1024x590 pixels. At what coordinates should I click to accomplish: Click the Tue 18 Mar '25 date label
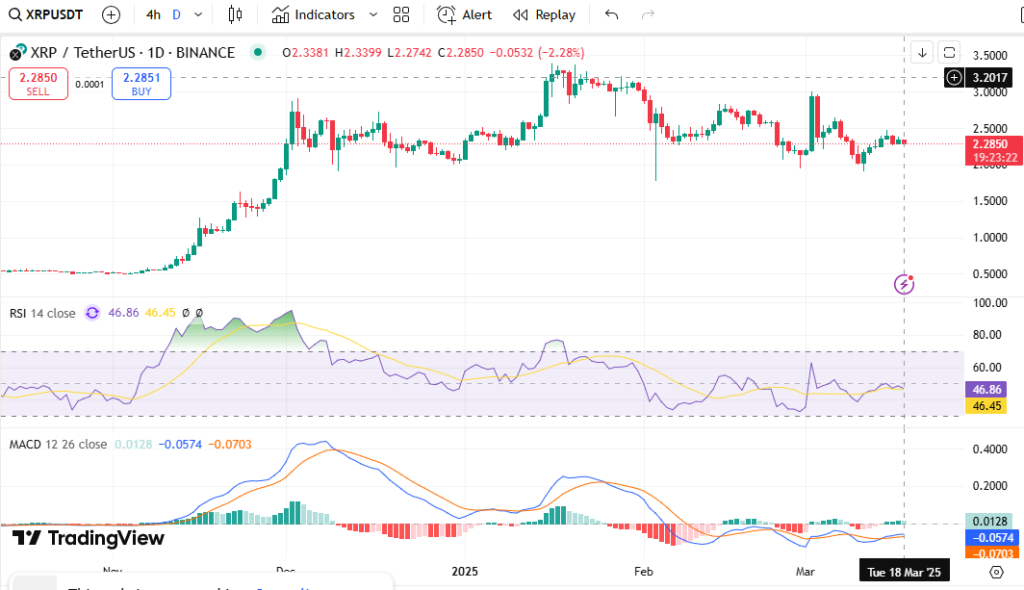(904, 572)
